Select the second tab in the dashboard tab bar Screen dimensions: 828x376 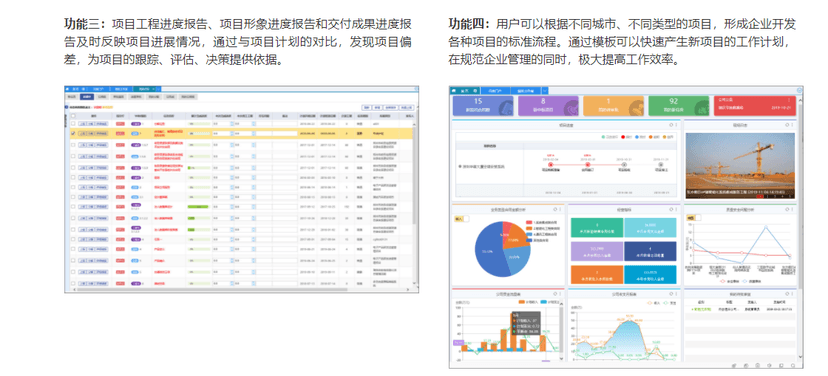(x=495, y=91)
